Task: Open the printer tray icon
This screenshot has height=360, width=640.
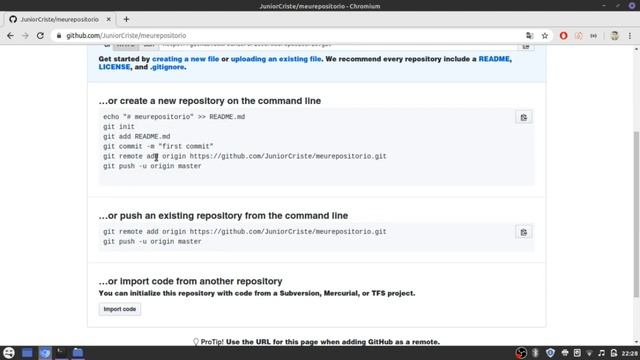Action: [x=564, y=353]
